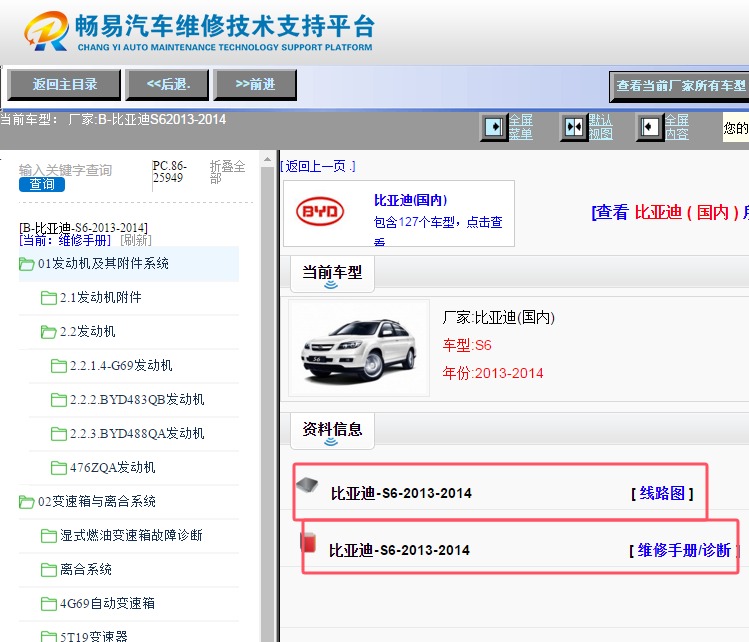
Task: Click 查看 比亚迪(国内) all models link
Action: [x=670, y=212]
